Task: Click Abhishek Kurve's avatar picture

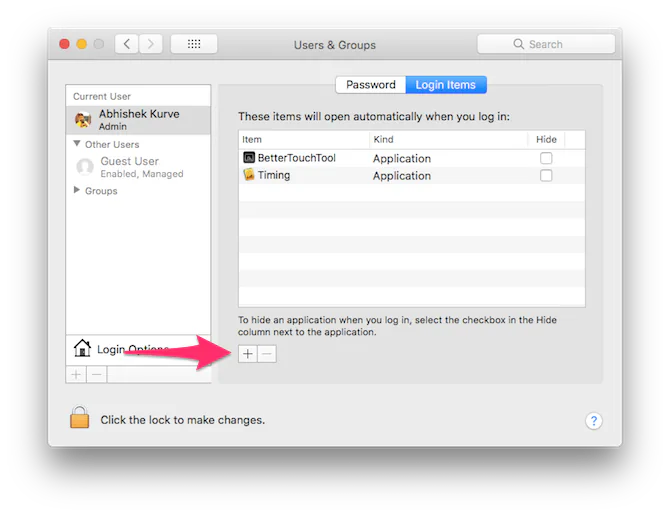Action: [83, 120]
